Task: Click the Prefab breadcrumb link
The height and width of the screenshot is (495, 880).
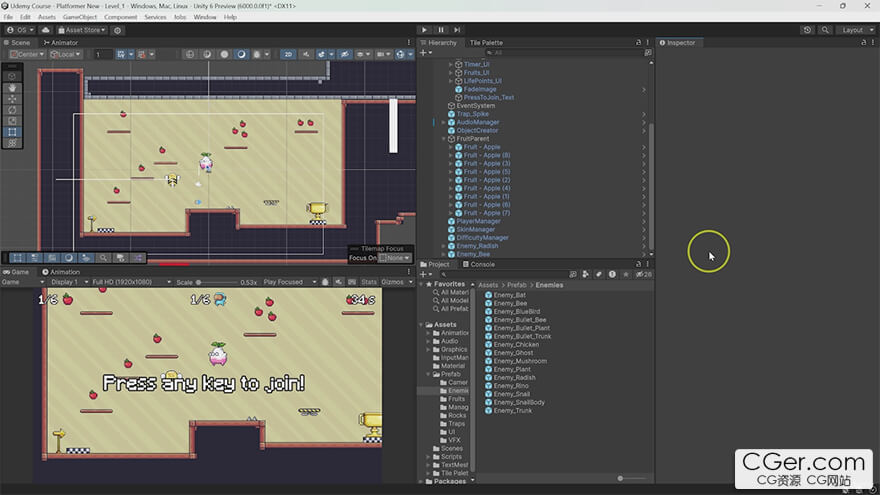Action: 516,285
